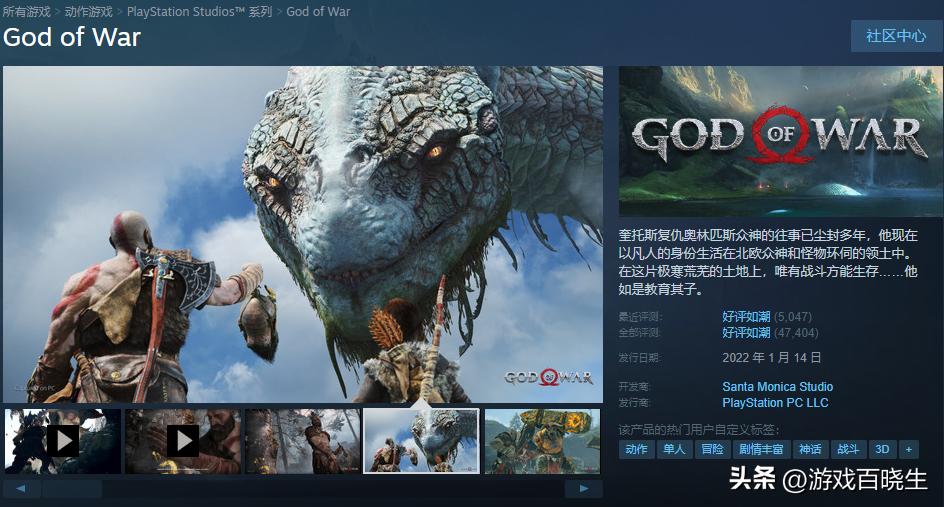Click the 动作 tag
Viewport: 944px width, 507px height.
pos(636,449)
